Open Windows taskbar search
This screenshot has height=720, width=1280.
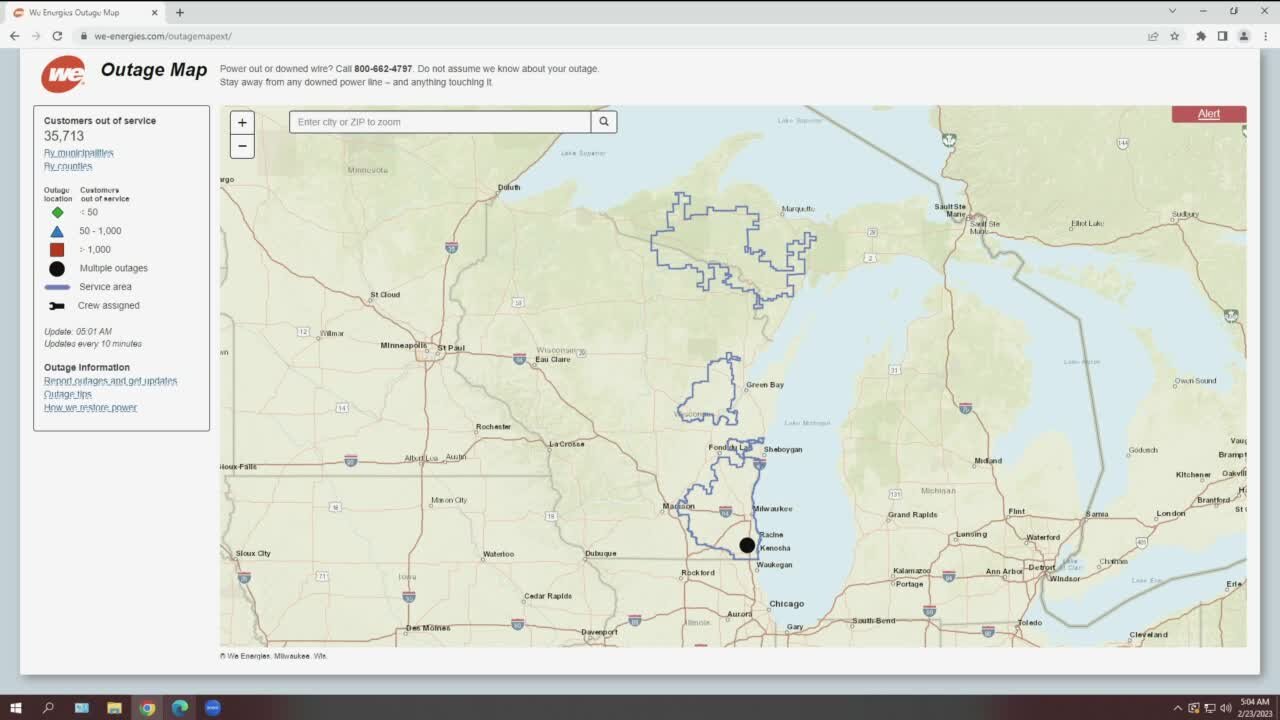[48, 708]
